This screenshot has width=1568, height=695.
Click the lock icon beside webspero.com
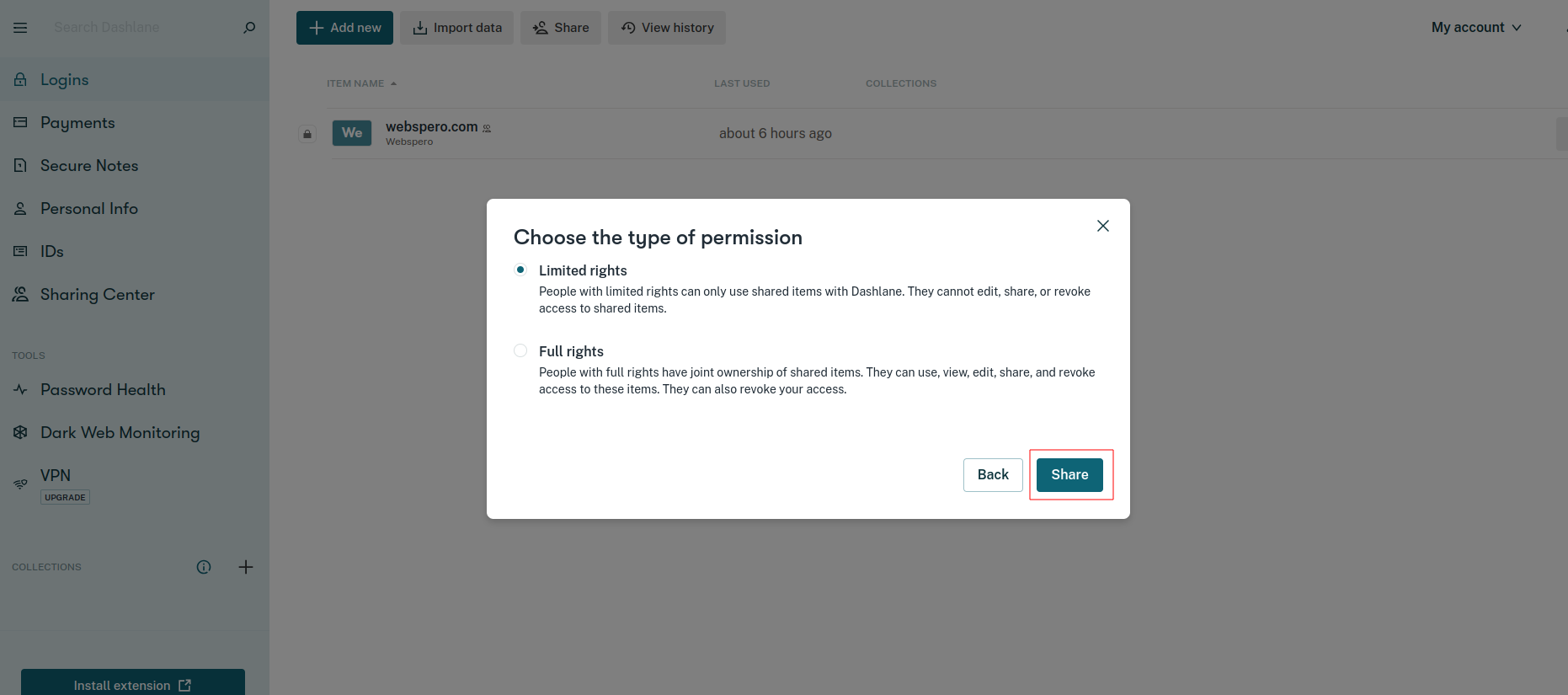(307, 134)
